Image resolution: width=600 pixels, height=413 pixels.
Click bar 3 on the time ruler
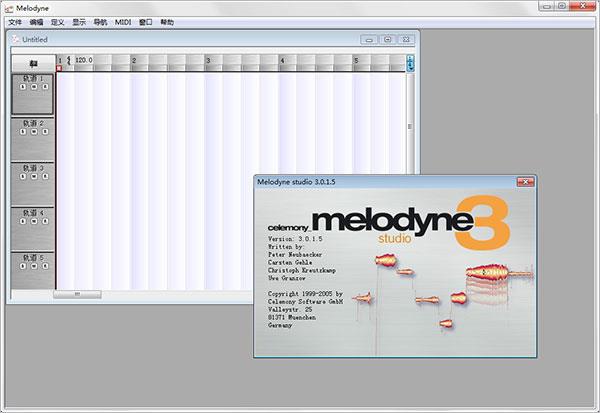(208, 60)
